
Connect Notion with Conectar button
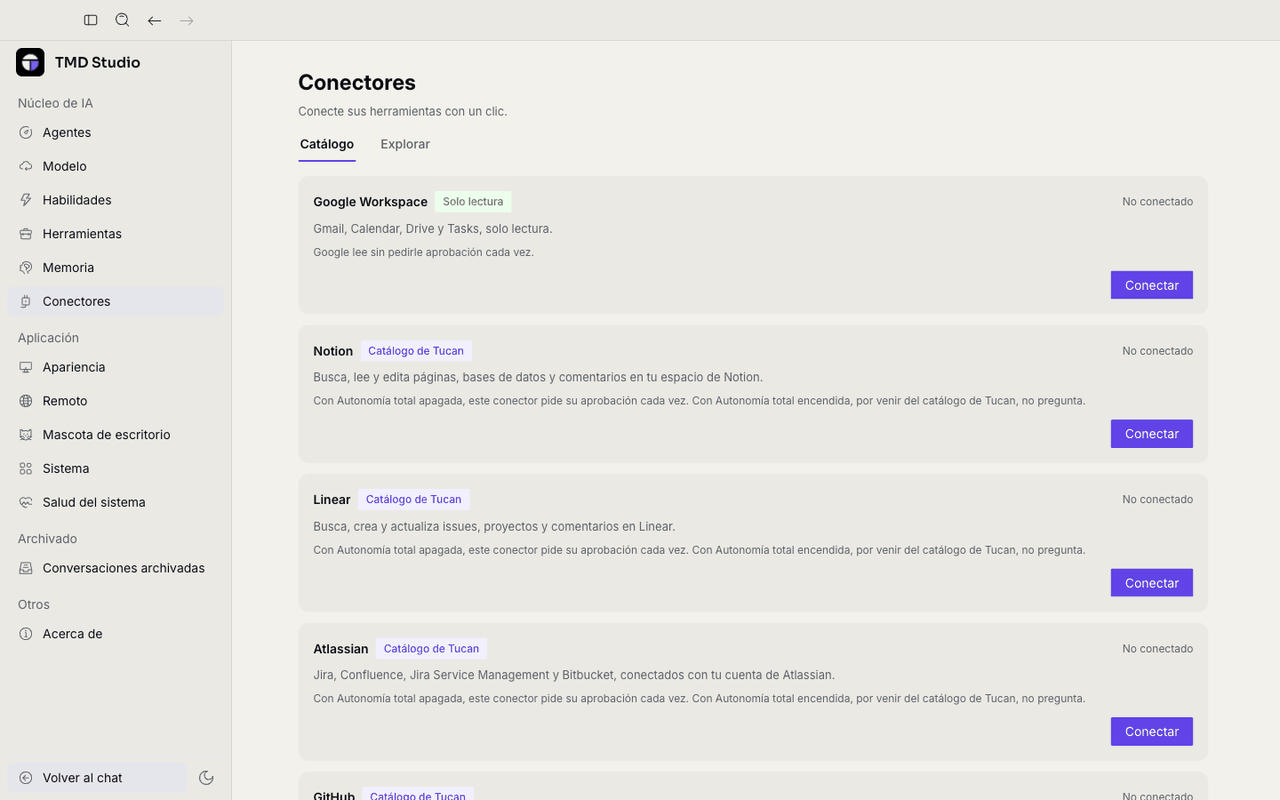1152,434
